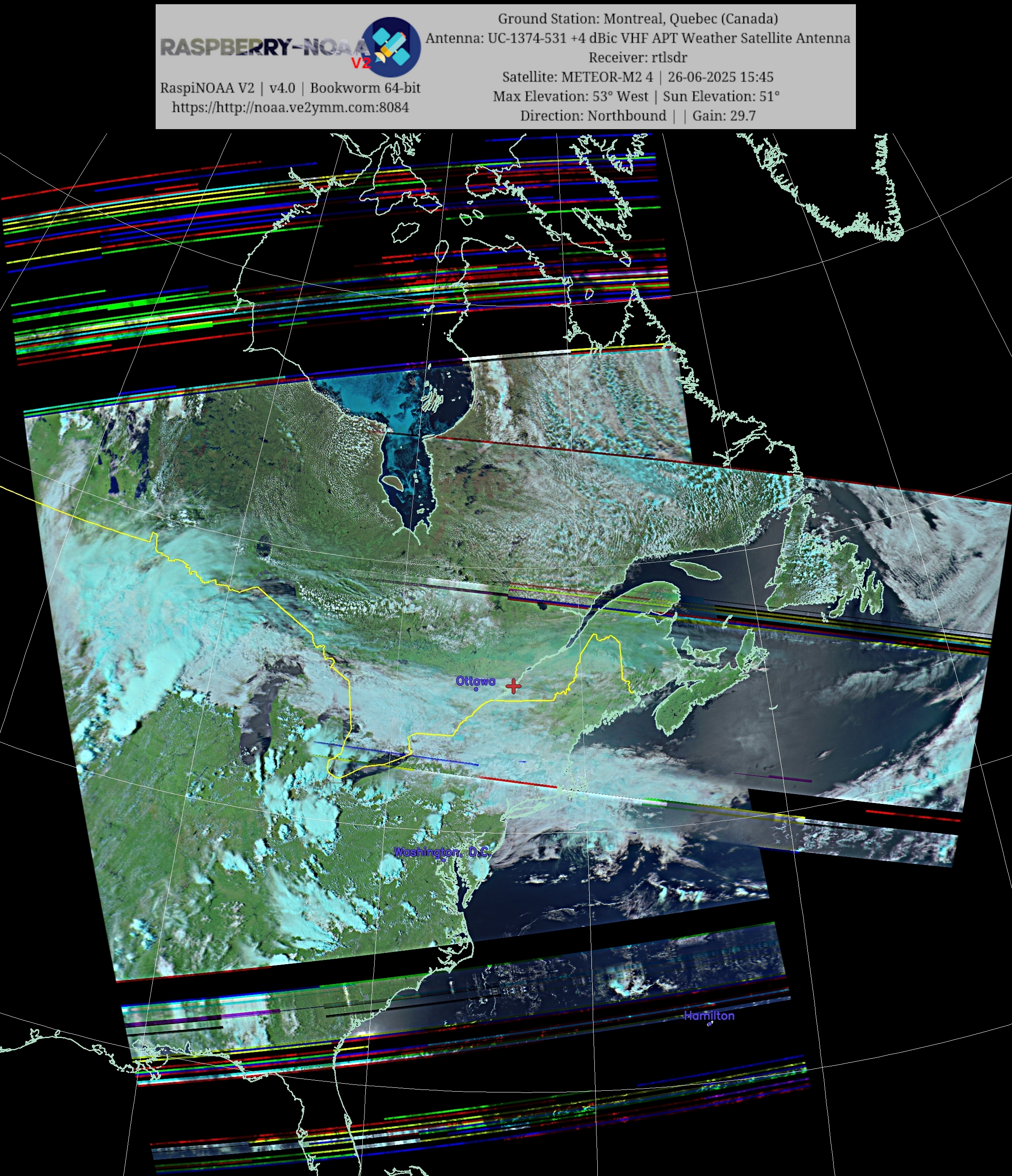Click the Receiver: rtlsdr text
The width and height of the screenshot is (1012, 1176).
click(638, 57)
